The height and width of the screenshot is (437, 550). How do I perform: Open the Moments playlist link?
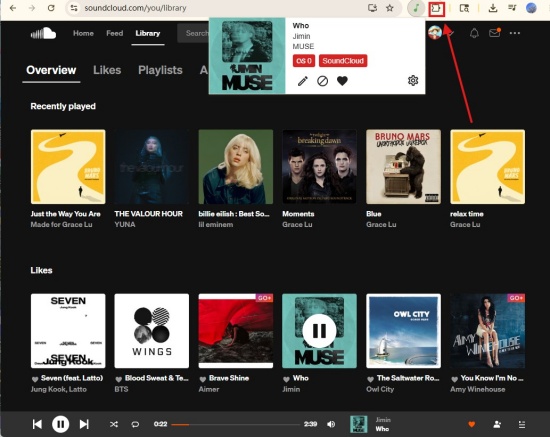[x=298, y=214]
